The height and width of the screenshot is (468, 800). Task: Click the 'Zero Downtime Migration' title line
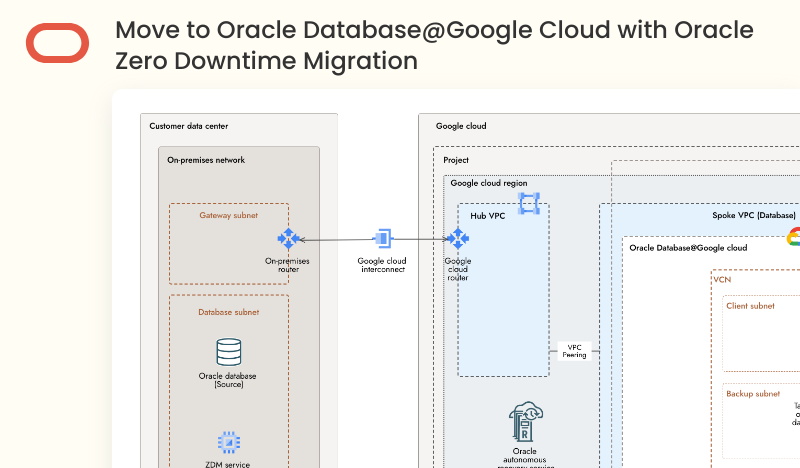[x=266, y=61]
